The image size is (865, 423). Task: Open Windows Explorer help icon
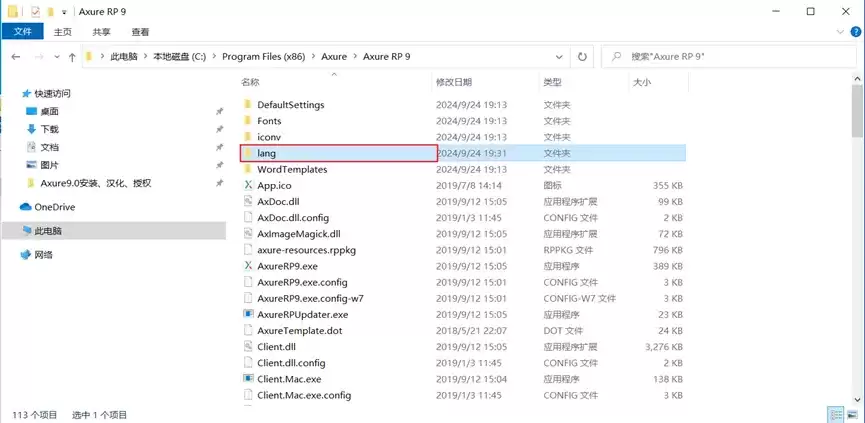[x=856, y=32]
